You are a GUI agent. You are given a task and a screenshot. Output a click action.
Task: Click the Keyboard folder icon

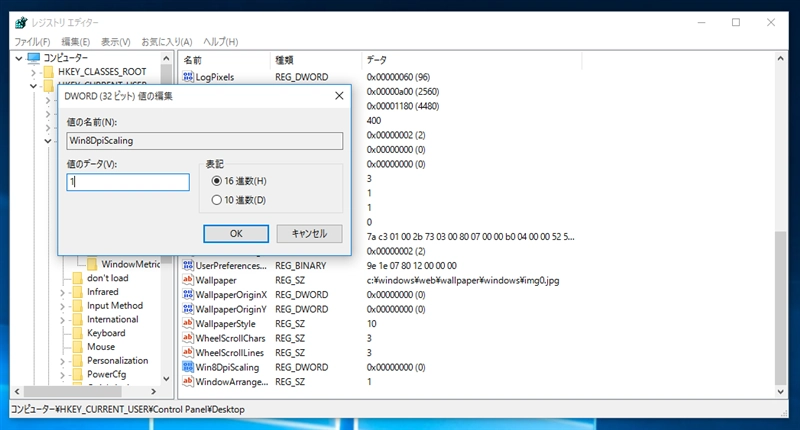click(78, 333)
